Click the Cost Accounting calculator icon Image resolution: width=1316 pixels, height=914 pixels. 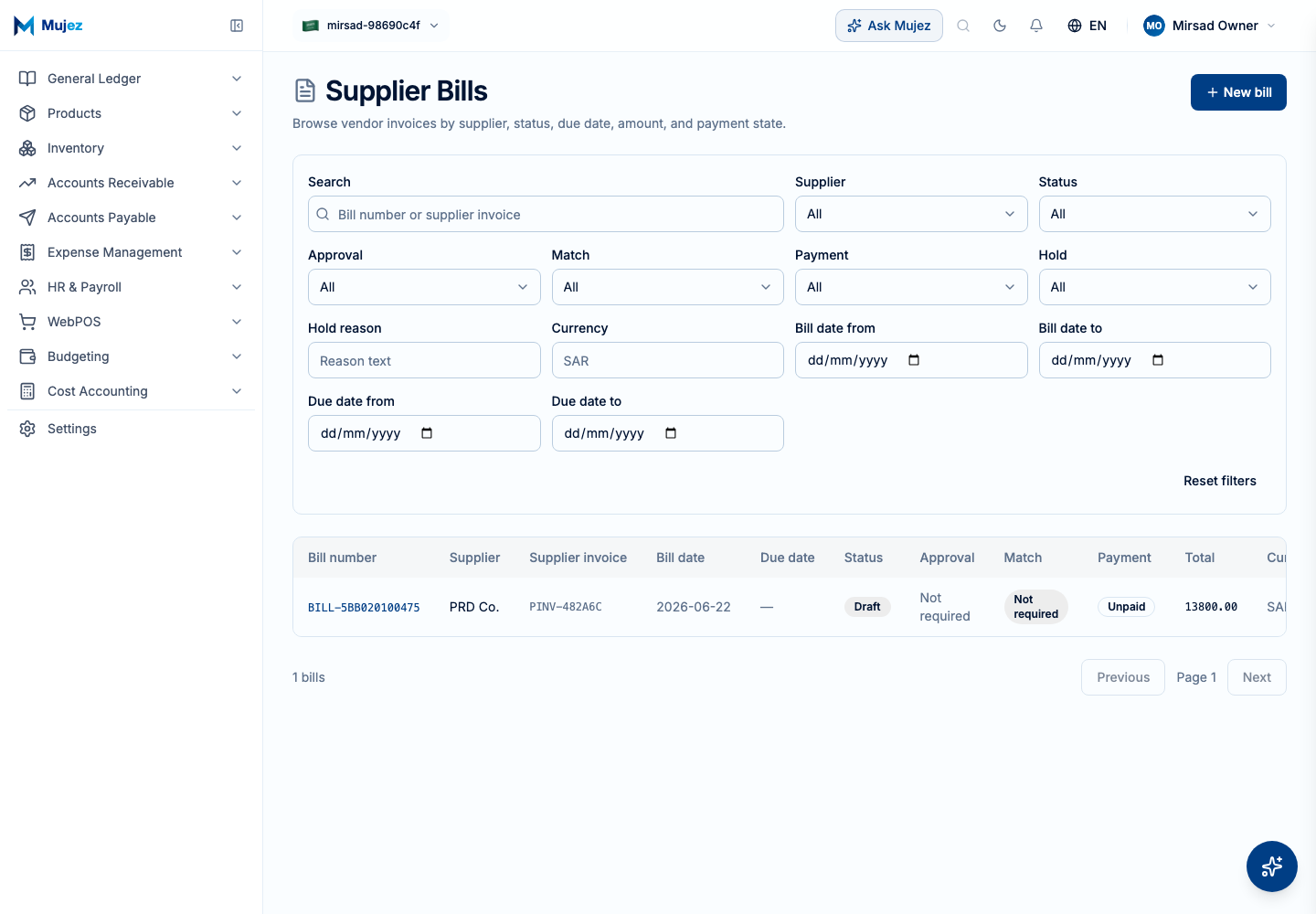click(x=27, y=391)
